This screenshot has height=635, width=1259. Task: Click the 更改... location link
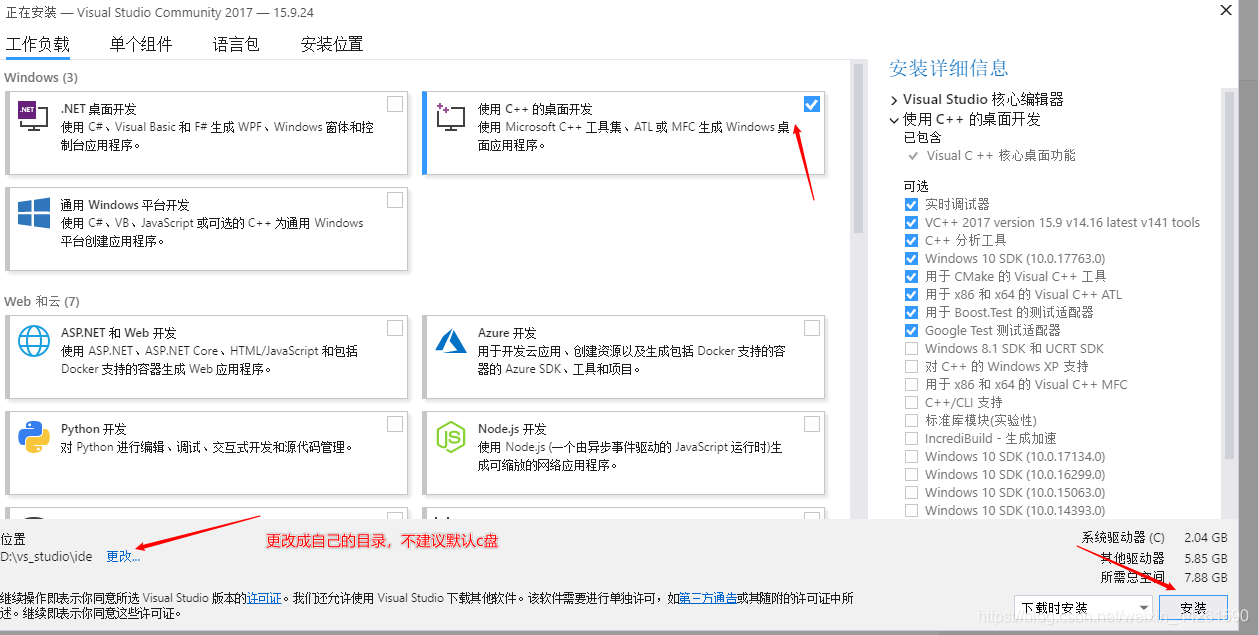(123, 556)
